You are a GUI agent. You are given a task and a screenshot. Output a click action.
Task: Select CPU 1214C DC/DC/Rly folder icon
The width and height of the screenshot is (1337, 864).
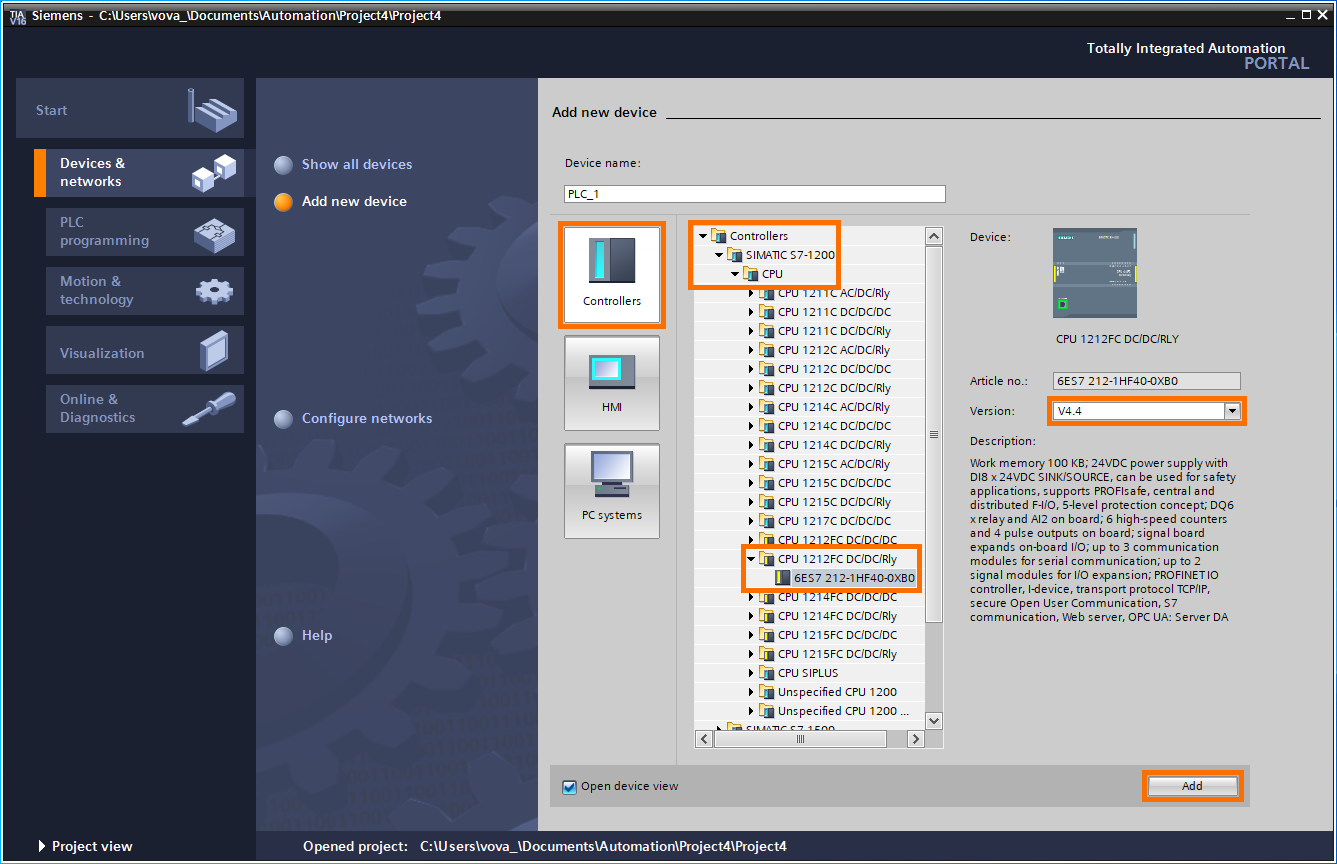(766, 445)
